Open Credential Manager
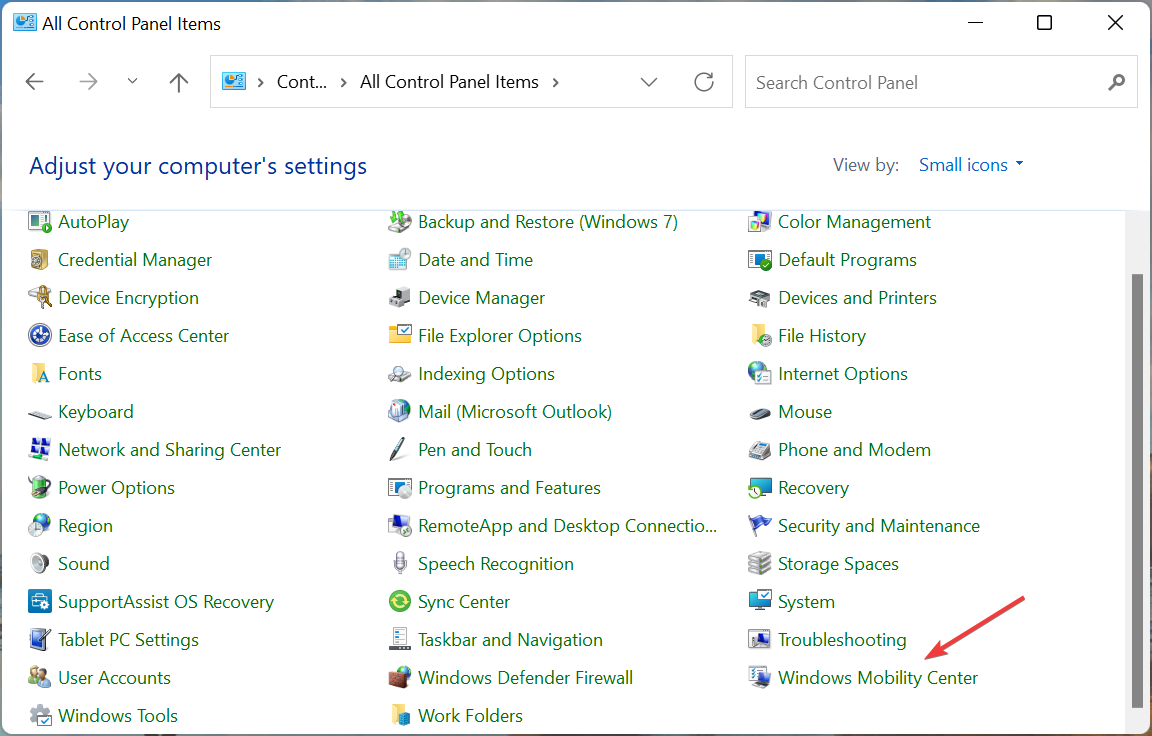1152x736 pixels. tap(134, 259)
